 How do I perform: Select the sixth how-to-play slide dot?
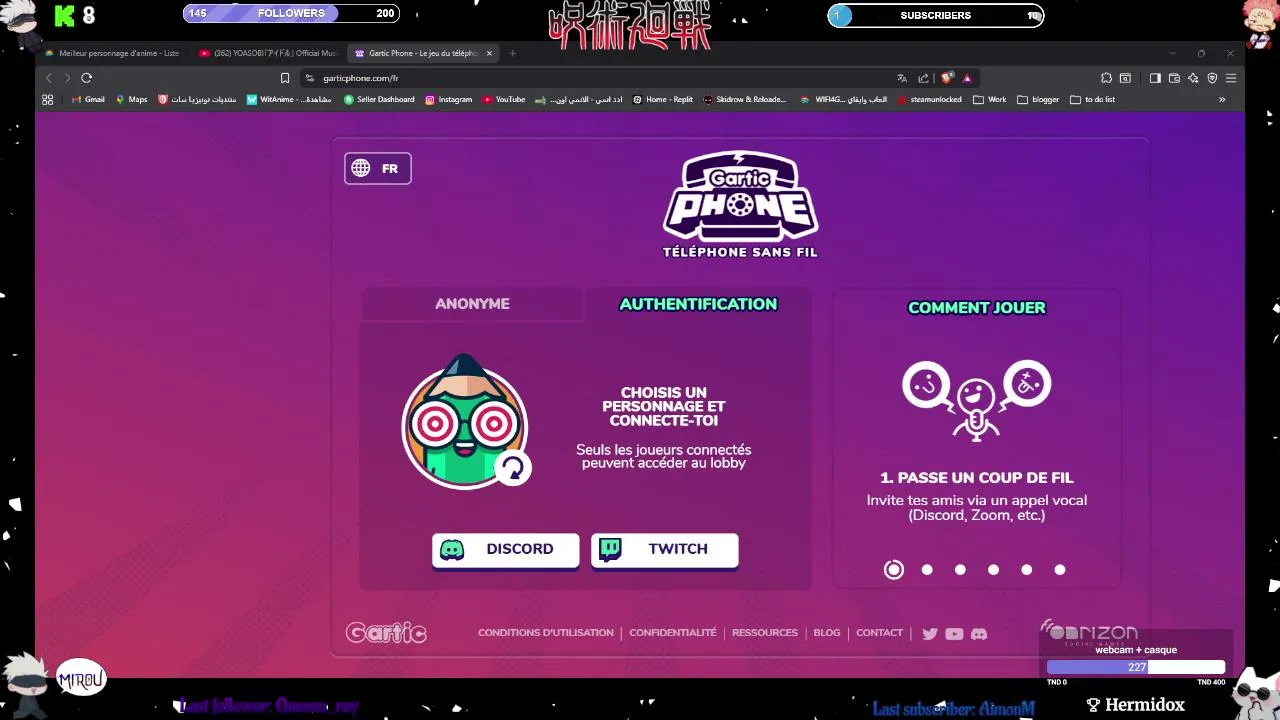pos(1060,569)
